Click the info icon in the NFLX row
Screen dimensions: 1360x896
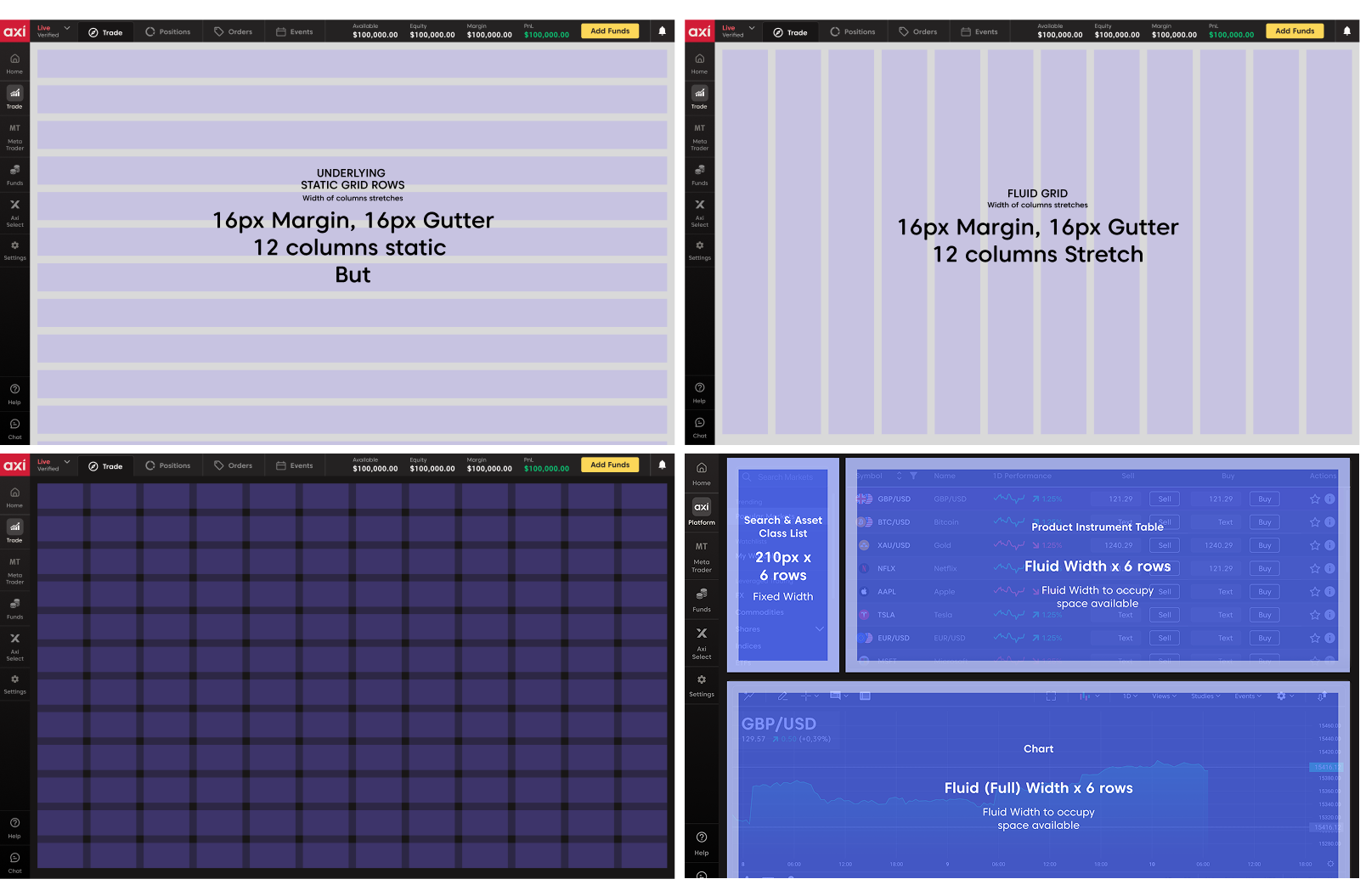(1329, 569)
